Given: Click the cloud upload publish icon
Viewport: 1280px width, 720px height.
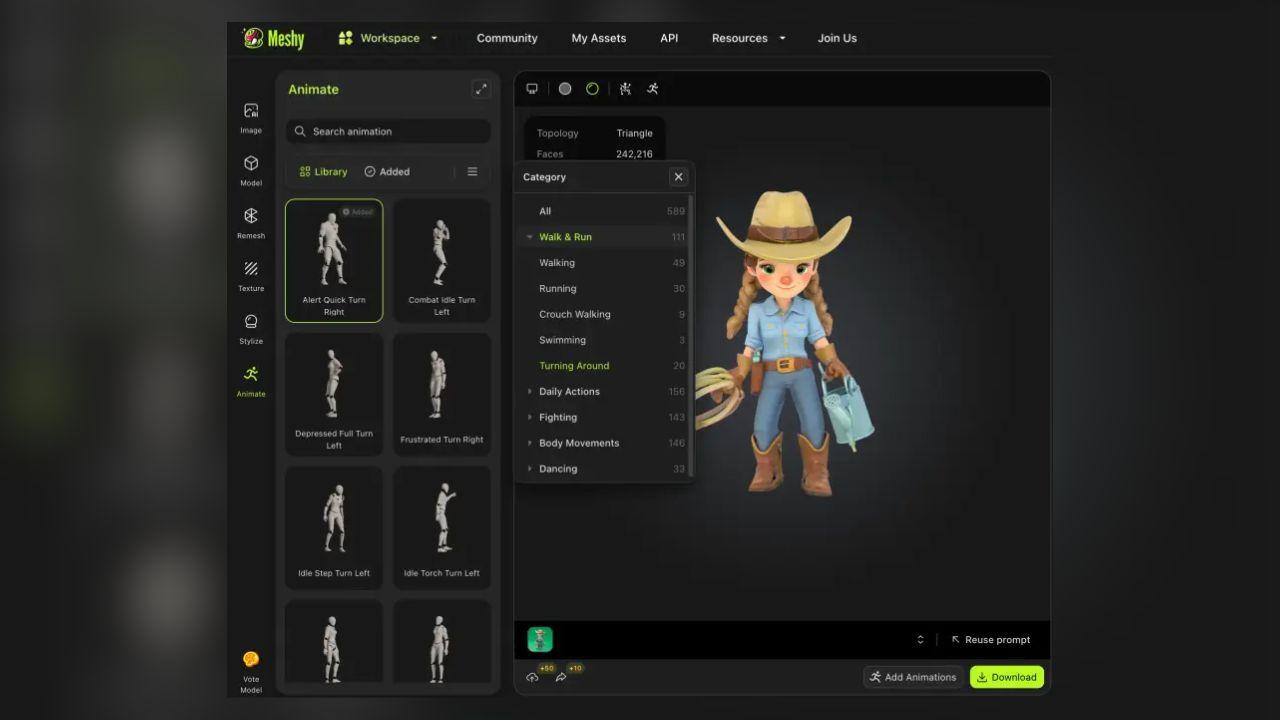Looking at the screenshot, I should (x=532, y=677).
